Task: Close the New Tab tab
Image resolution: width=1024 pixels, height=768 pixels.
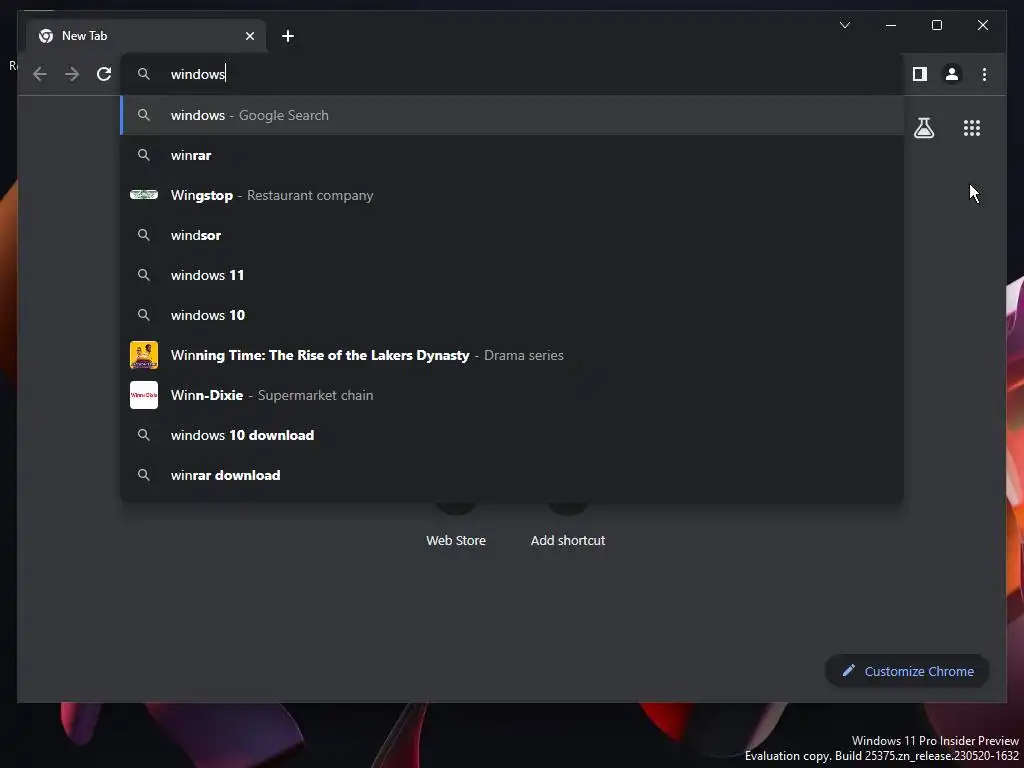Action: [x=249, y=36]
